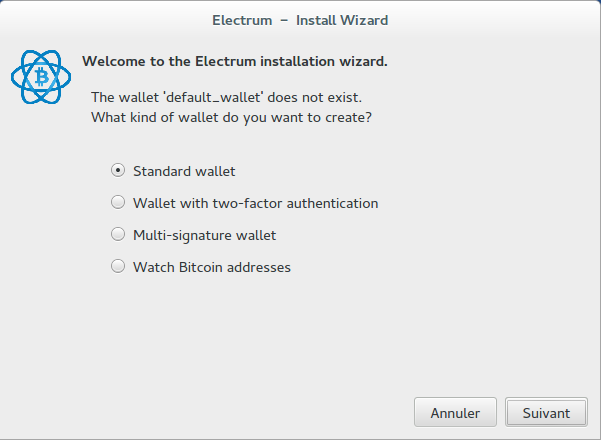Click the Electrum Bitcoin atom logo
Screen dimensions: 601x440
click(38, 76)
